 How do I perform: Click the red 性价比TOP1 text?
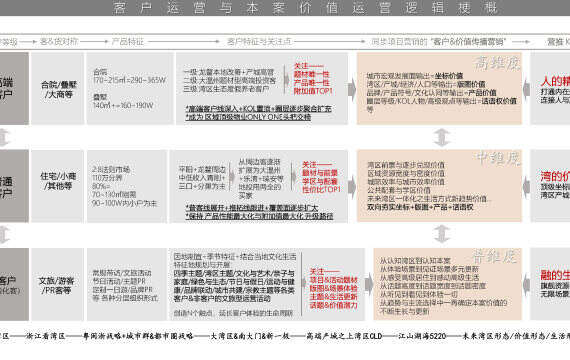[321, 189]
